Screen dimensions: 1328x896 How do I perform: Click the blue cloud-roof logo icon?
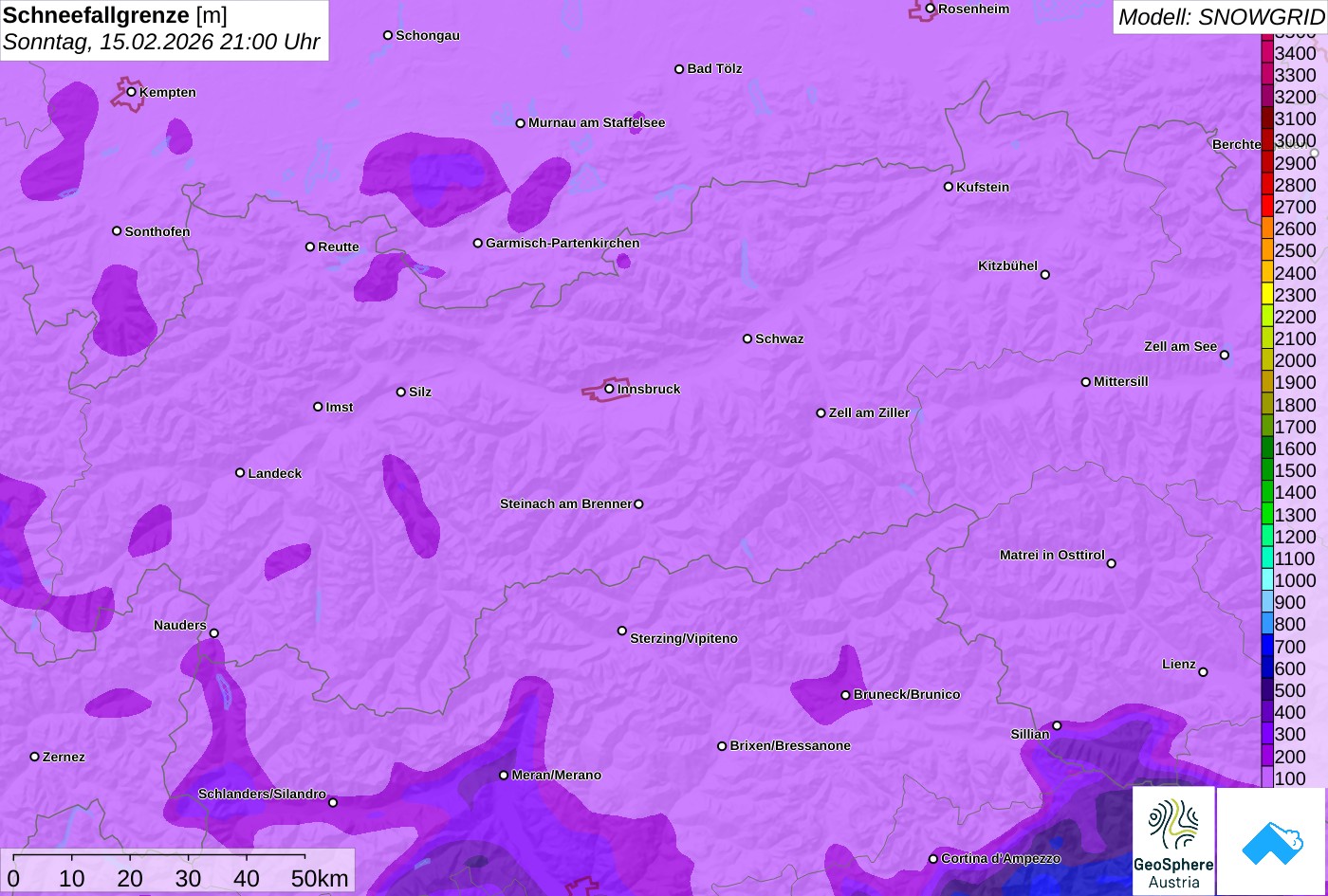tap(1272, 841)
